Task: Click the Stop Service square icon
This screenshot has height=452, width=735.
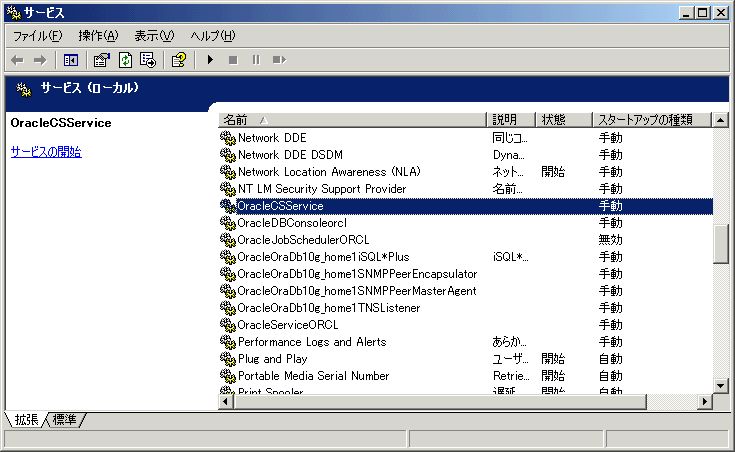Action: (x=233, y=60)
